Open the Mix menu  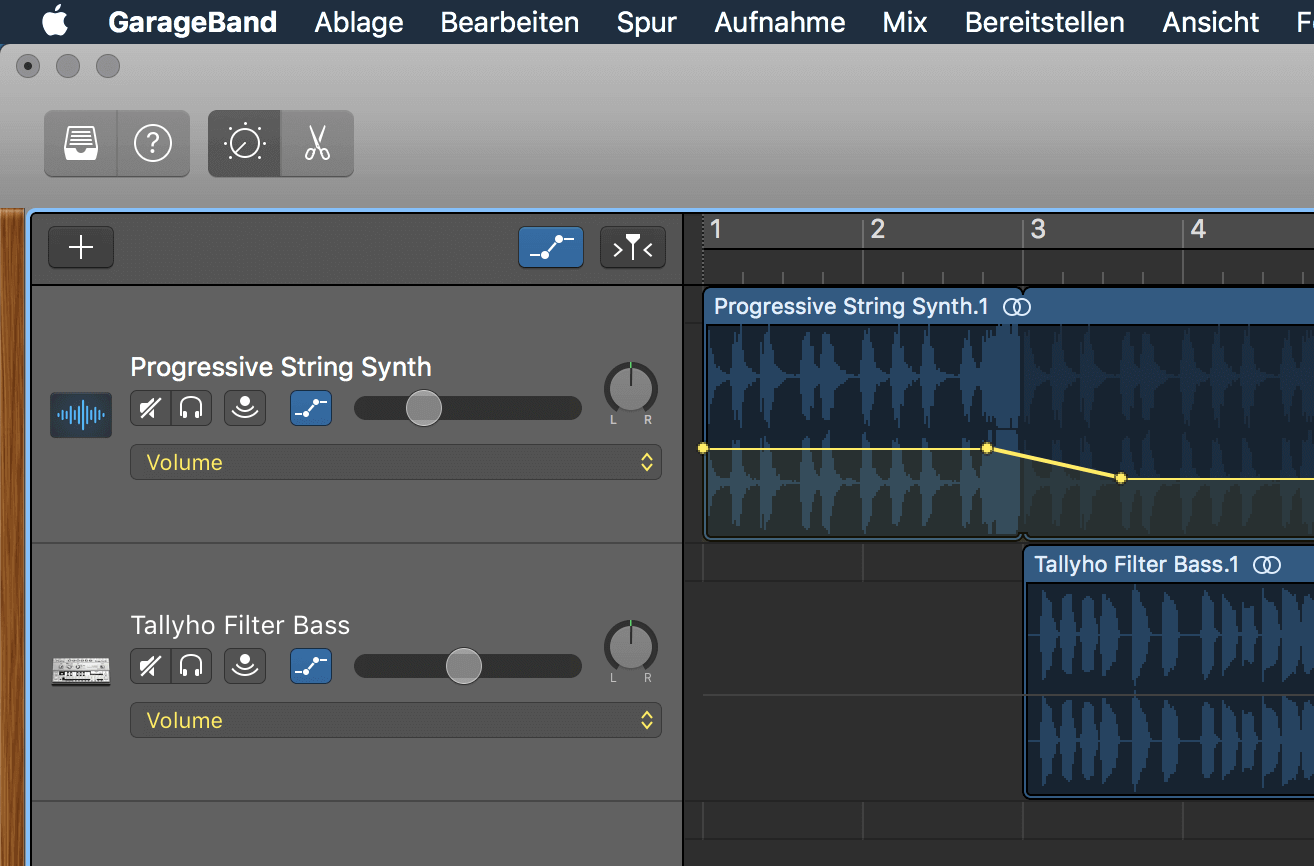click(x=905, y=22)
